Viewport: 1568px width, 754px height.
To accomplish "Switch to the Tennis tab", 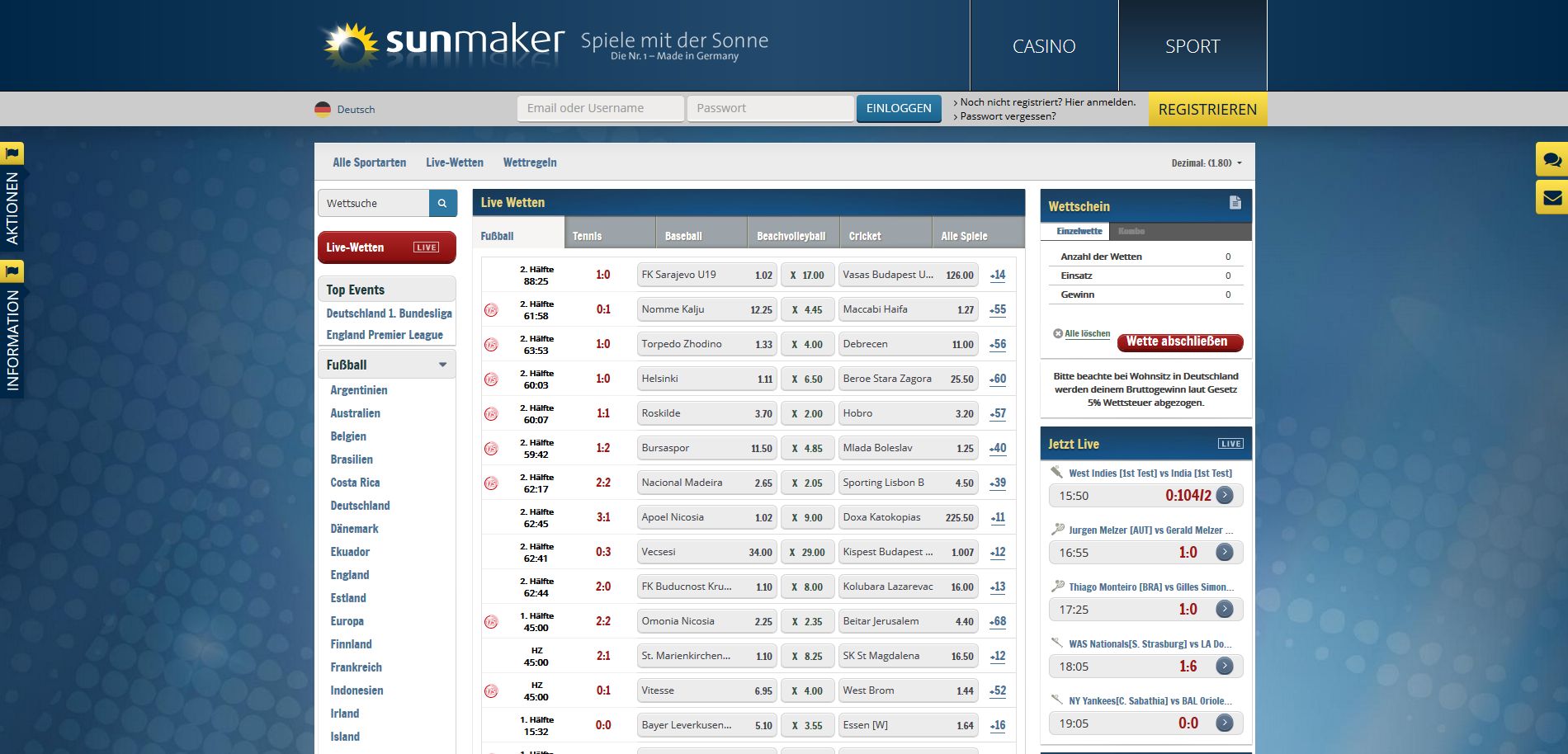I will coord(610,233).
